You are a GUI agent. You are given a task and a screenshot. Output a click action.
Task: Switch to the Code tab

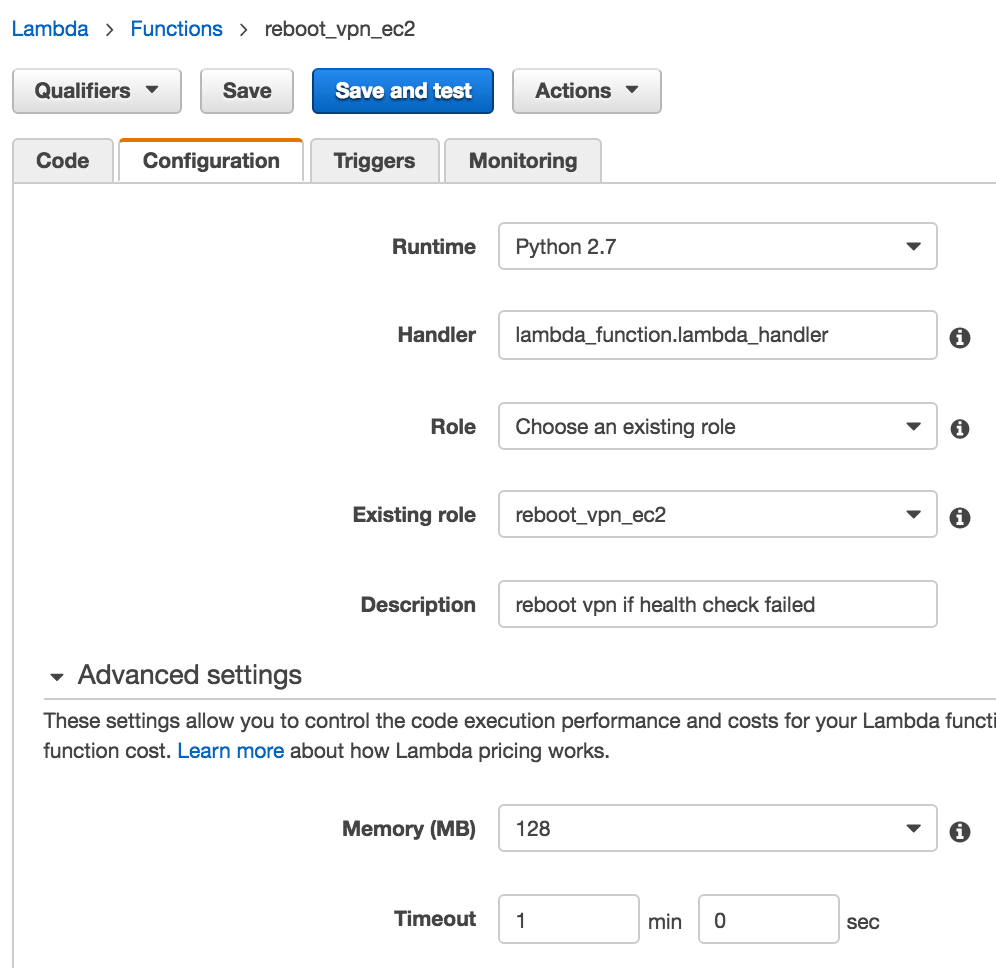62,161
